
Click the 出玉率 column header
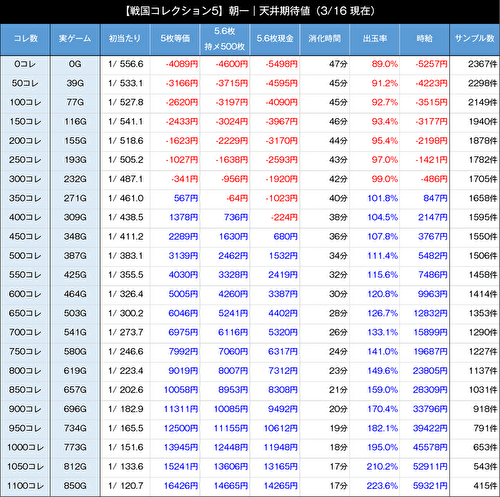375,39
